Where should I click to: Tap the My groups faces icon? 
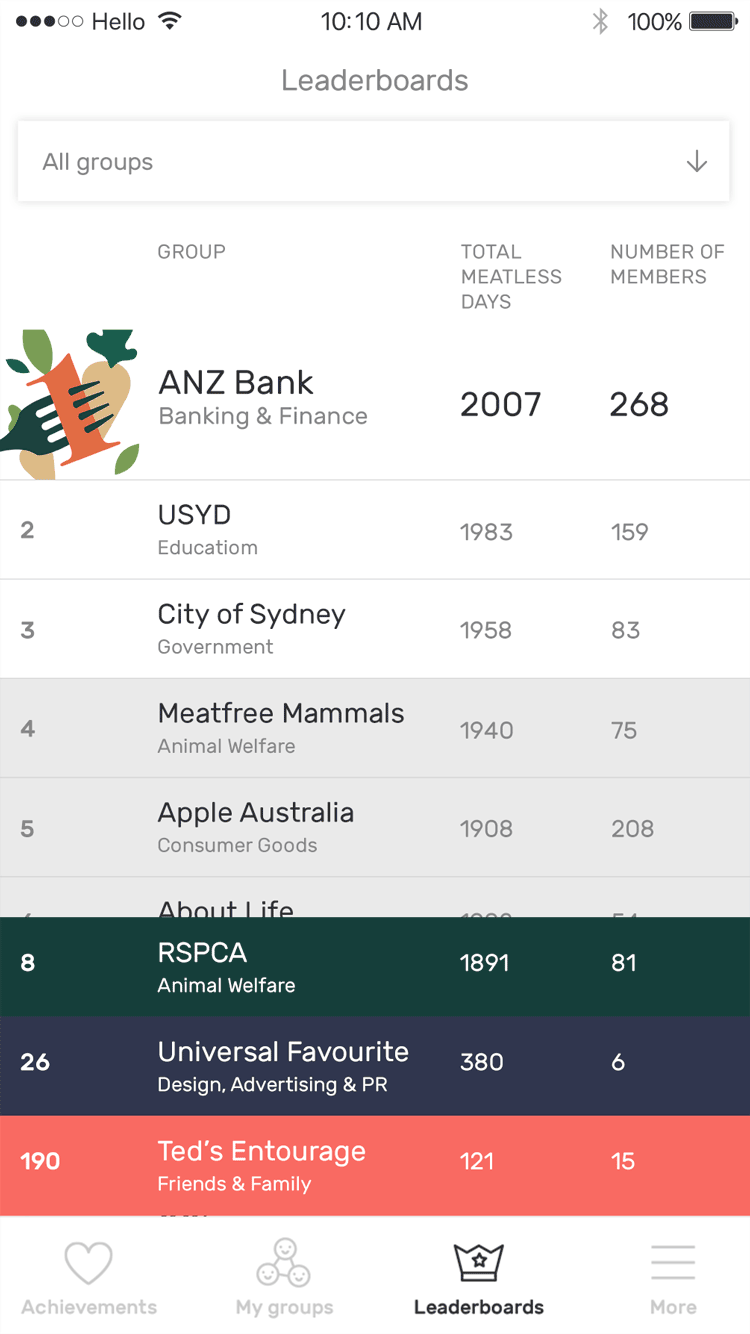284,1263
